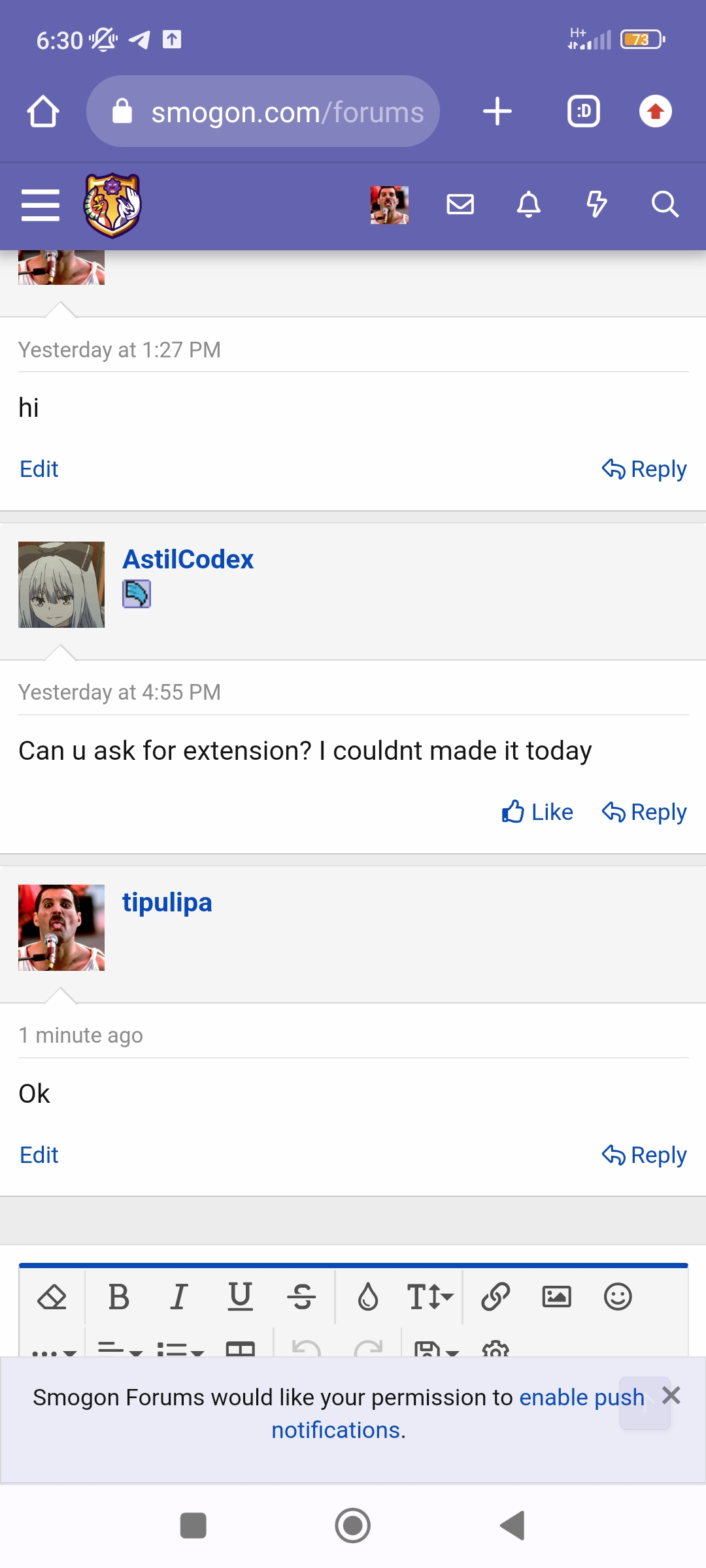This screenshot has height=1568, width=706.
Task: Open the alerts bell icon
Action: point(529,204)
